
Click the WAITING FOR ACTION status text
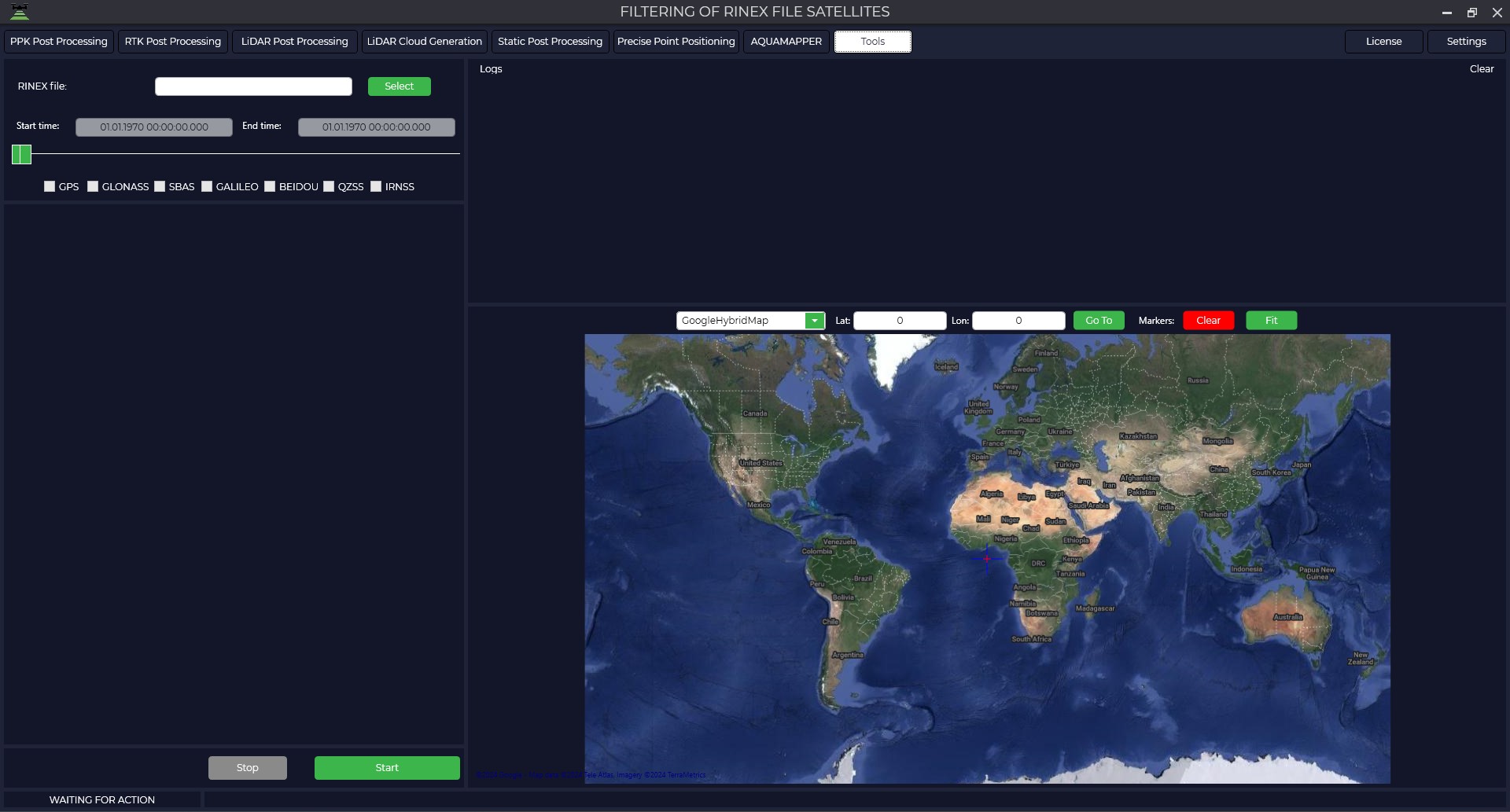tap(102, 800)
